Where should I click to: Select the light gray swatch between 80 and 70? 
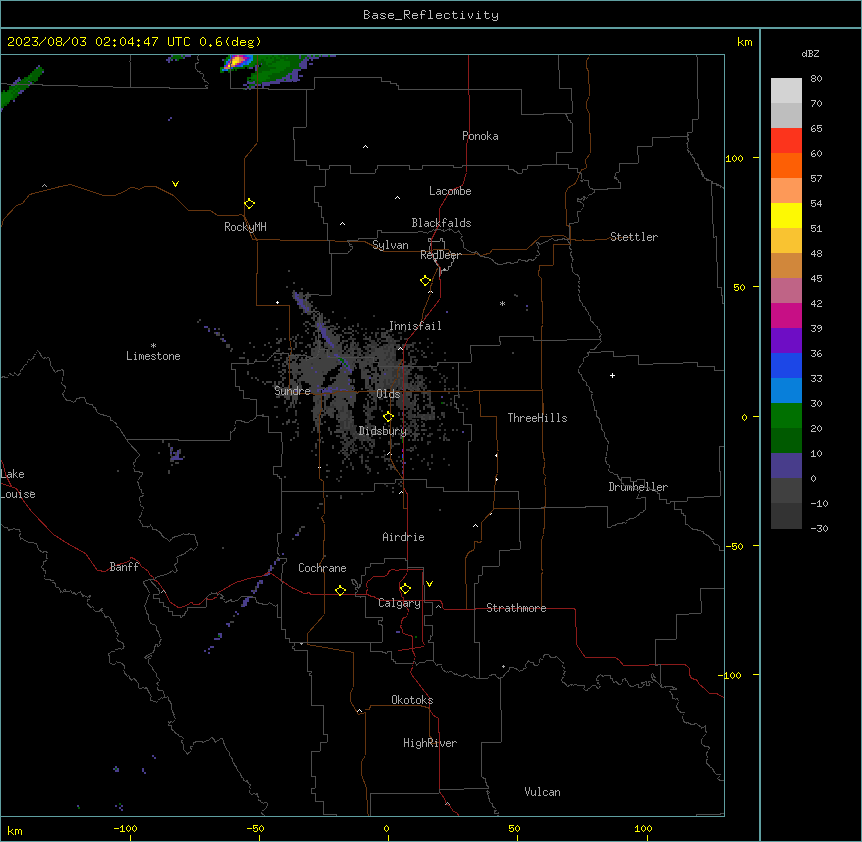click(786, 91)
